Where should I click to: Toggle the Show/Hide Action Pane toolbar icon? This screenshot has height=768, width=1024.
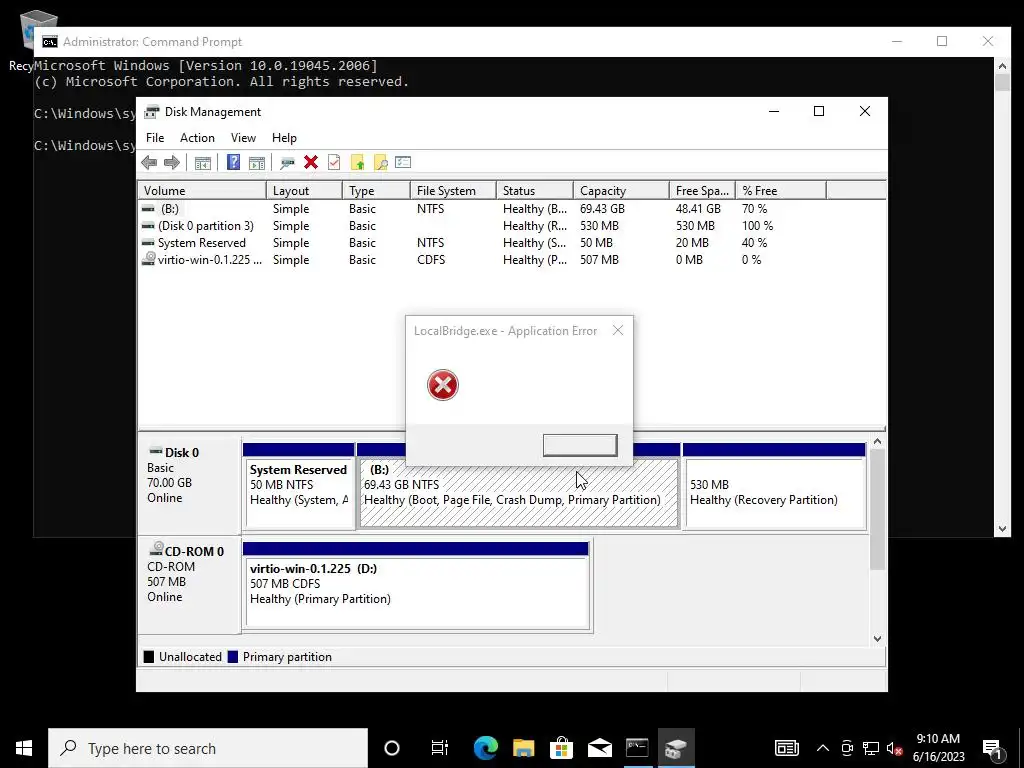[x=257, y=163]
